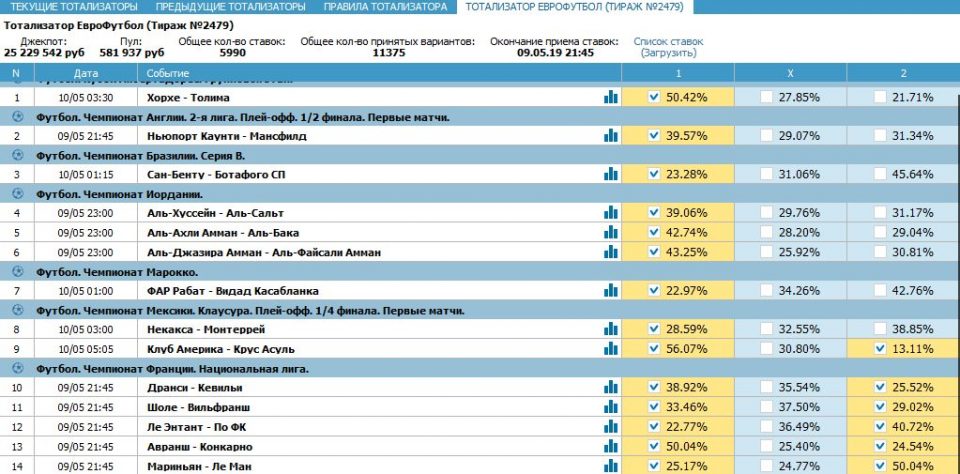The width and height of the screenshot is (960, 474).
Task: Uncheck outcome 1 for Хорхе - Толима
Action: point(654,97)
